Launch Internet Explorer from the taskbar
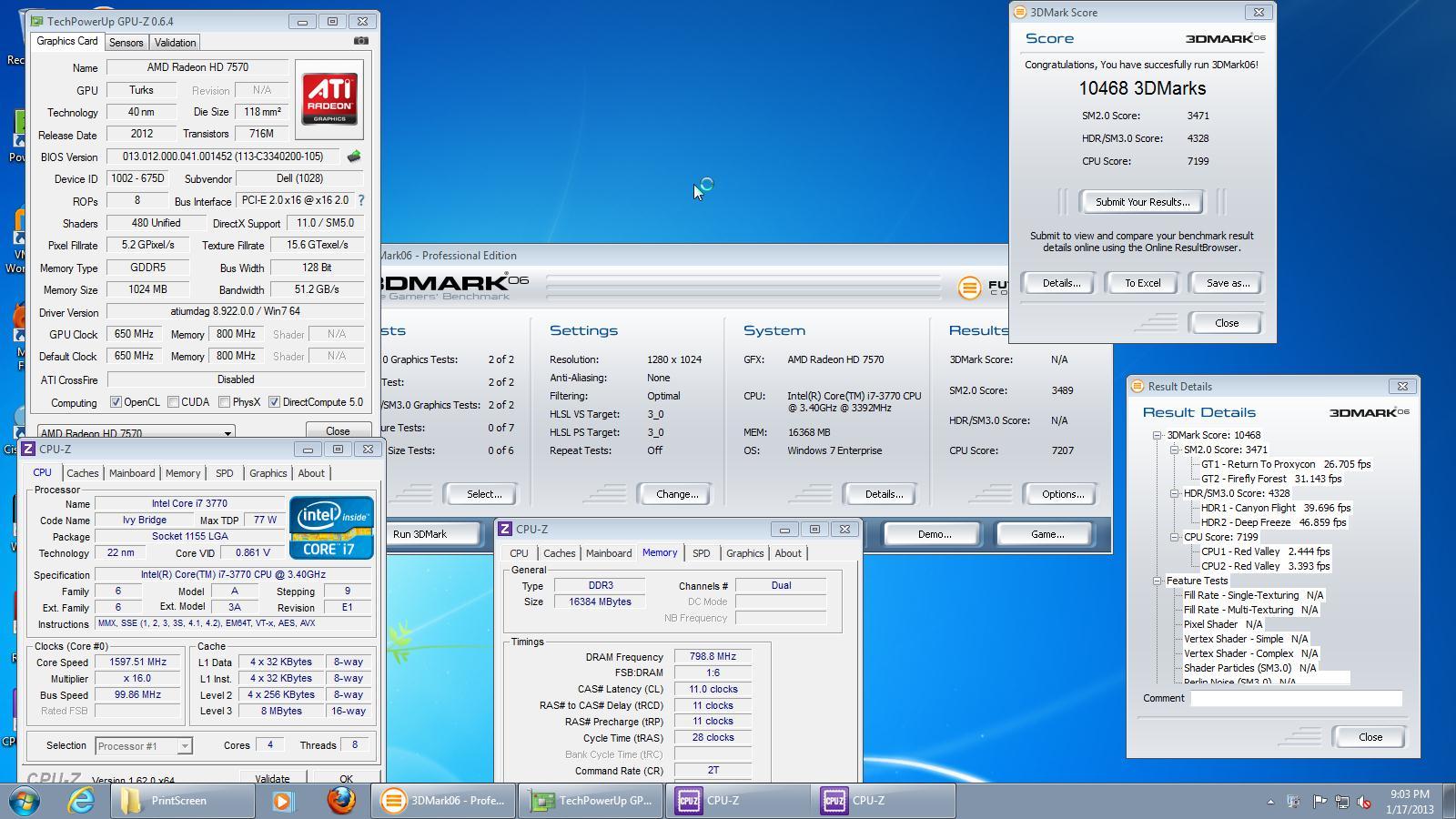Screen dimensions: 1456x819 82,801
